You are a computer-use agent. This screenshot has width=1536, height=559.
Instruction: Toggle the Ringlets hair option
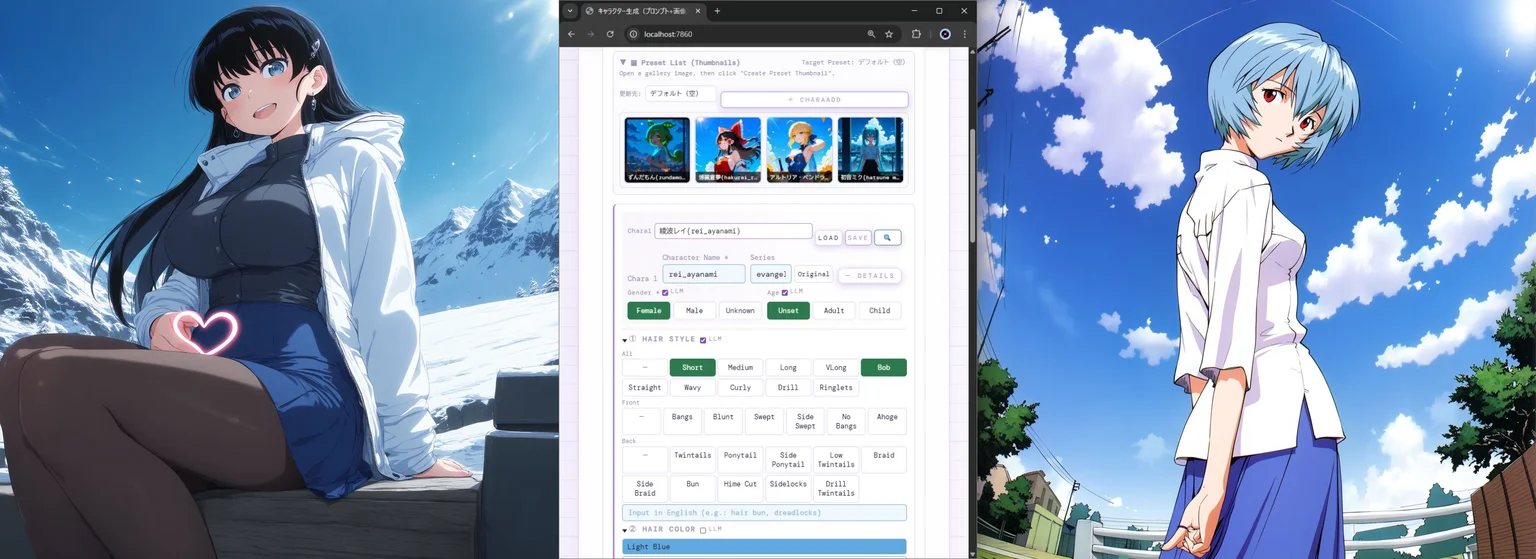836,388
